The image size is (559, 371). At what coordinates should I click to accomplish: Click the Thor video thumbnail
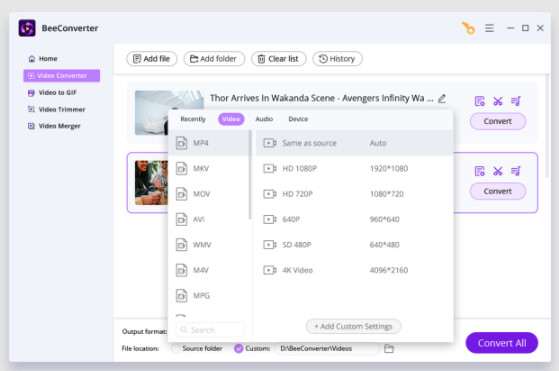click(x=152, y=113)
